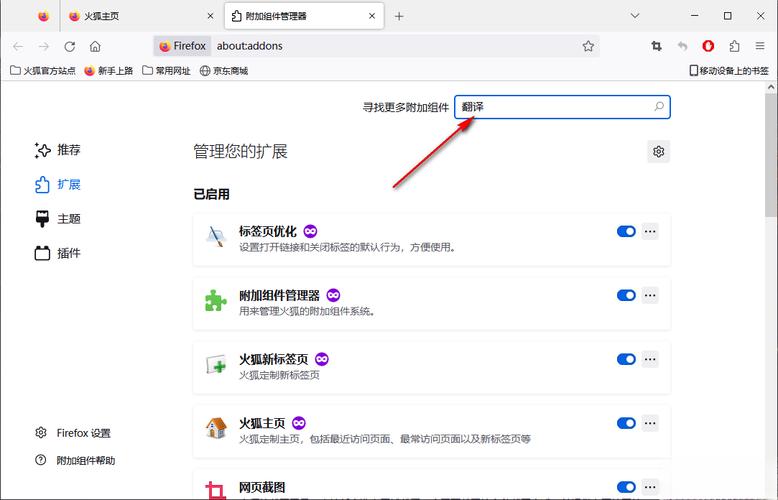Disable the 网页截图 extension toggle

pos(626,487)
